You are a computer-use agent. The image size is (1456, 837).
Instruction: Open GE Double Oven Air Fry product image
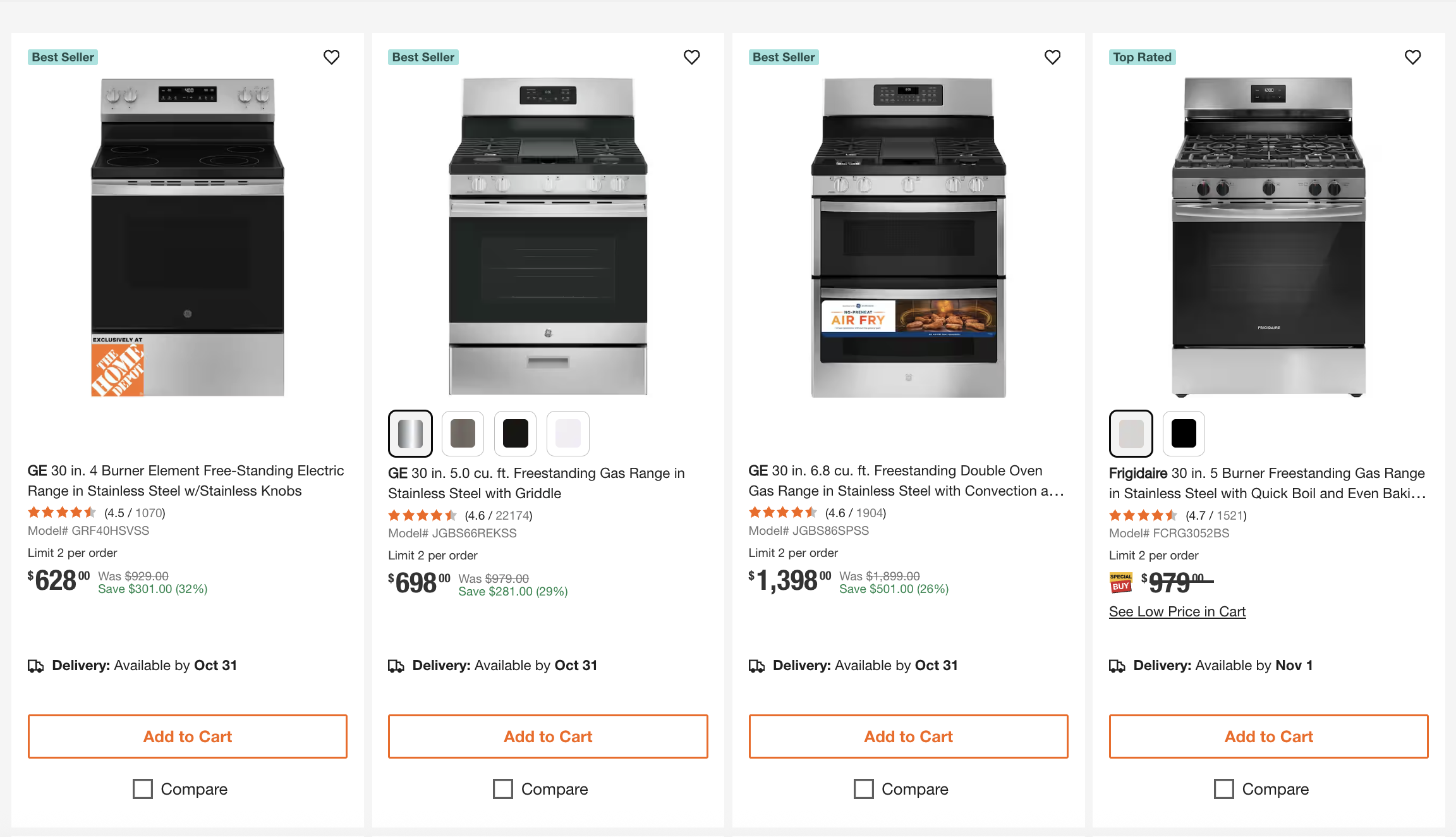(908, 238)
